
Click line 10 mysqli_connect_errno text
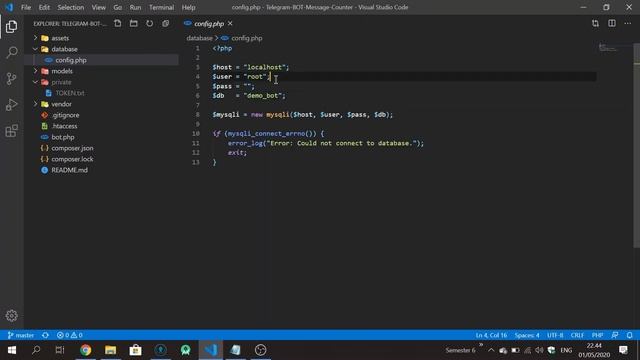(266, 133)
